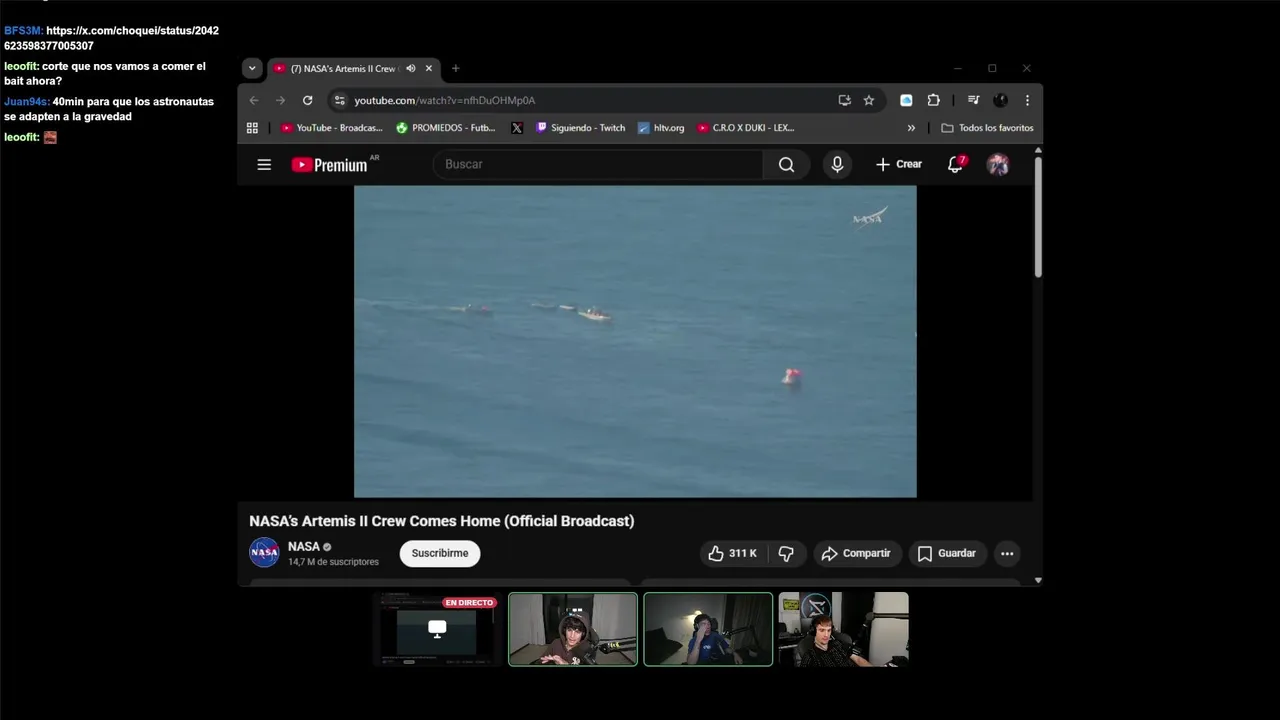Viewport: 1280px width, 720px height.
Task: Click the NASA video player
Action: (635, 341)
